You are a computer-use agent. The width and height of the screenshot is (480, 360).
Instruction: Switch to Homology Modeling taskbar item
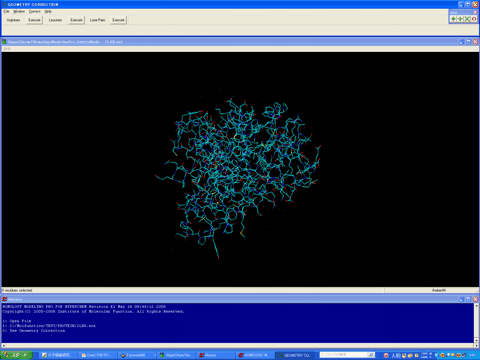(x=255, y=355)
